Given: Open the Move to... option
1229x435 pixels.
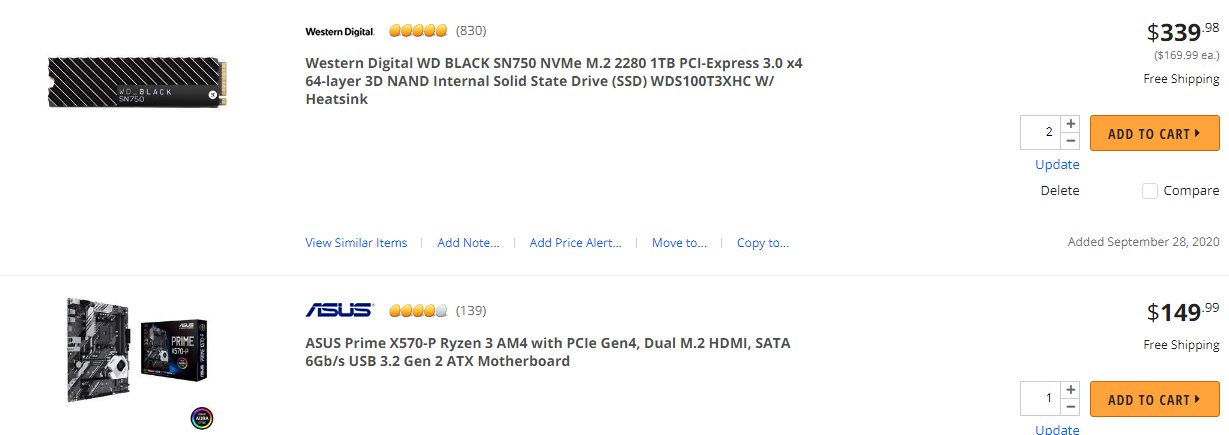Looking at the screenshot, I should tap(679, 243).
